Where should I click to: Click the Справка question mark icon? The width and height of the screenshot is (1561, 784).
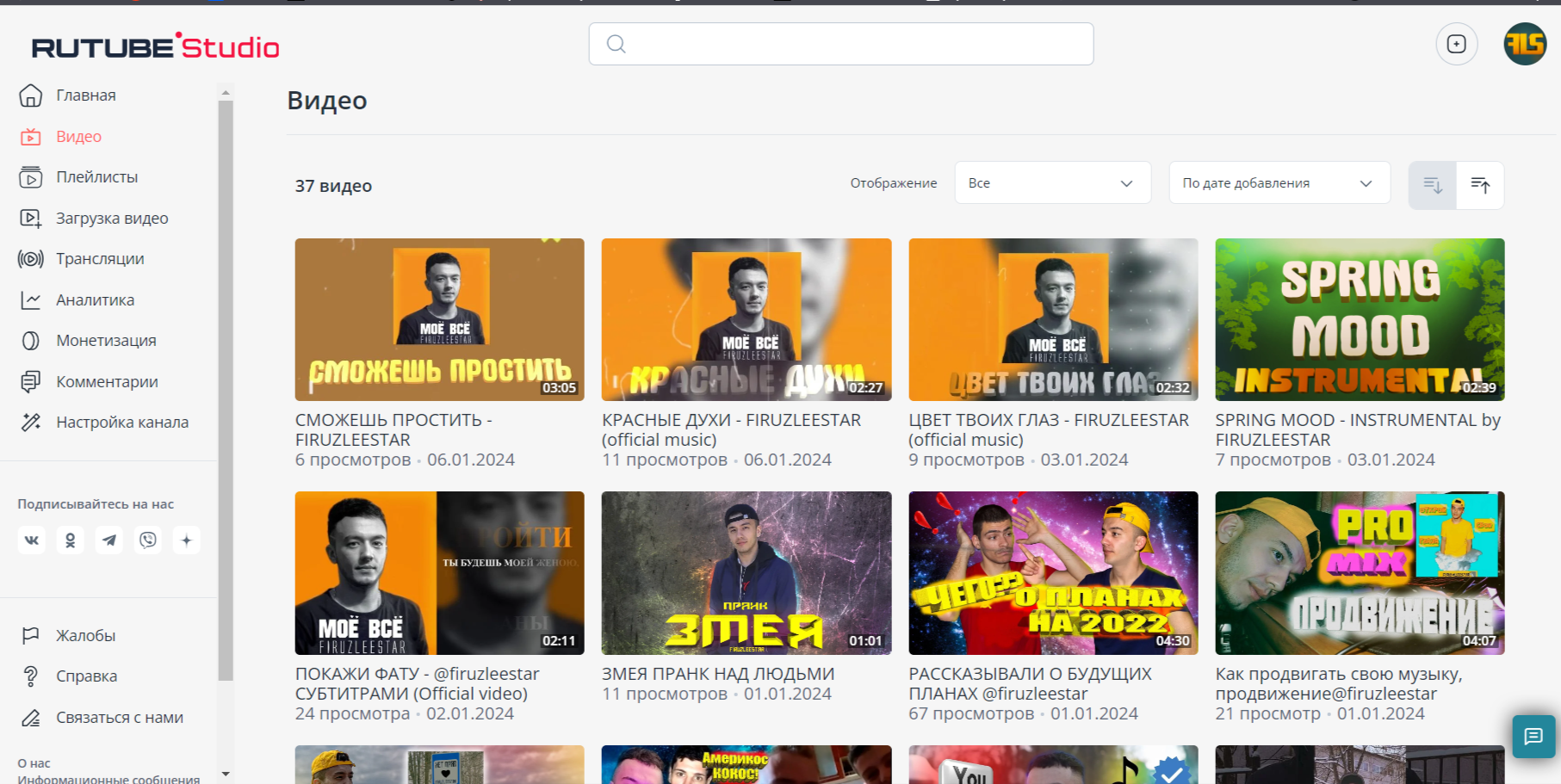[31, 676]
